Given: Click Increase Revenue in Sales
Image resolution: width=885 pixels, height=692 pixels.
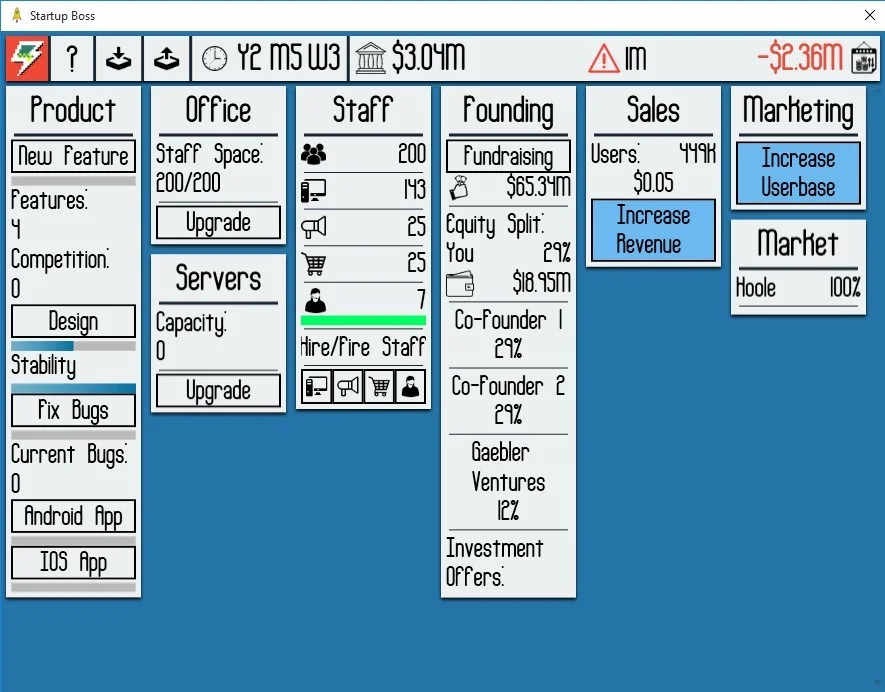Looking at the screenshot, I should click(x=654, y=230).
